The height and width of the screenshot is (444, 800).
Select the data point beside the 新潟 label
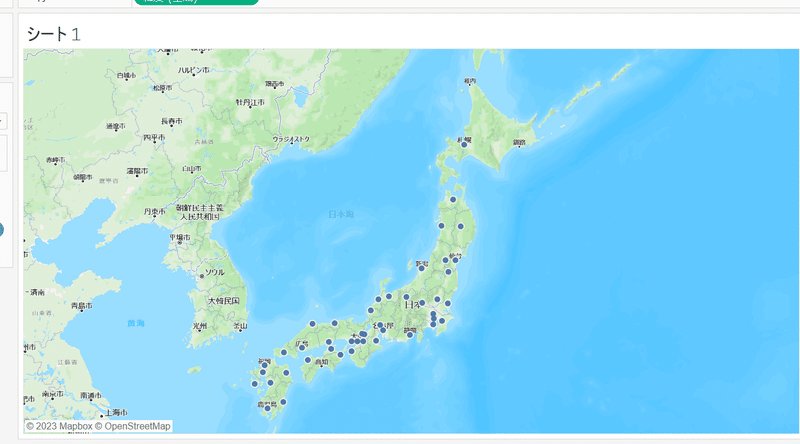pos(421,268)
